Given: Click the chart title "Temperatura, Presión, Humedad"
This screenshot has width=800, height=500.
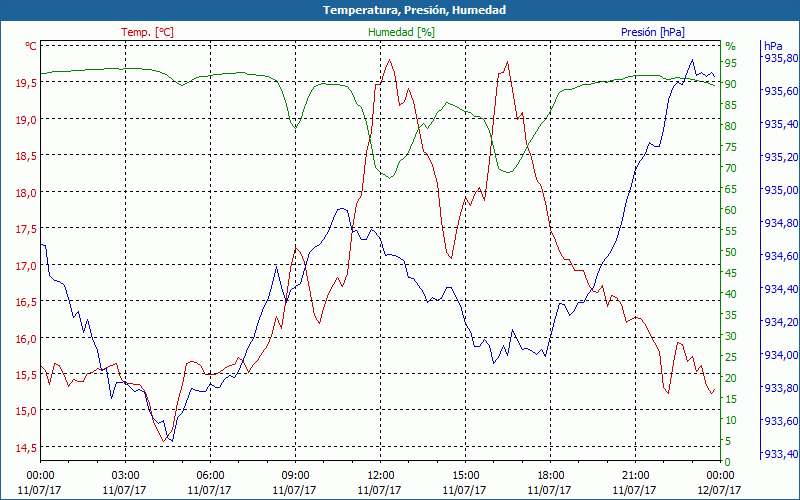Looking at the screenshot, I should click(414, 10).
